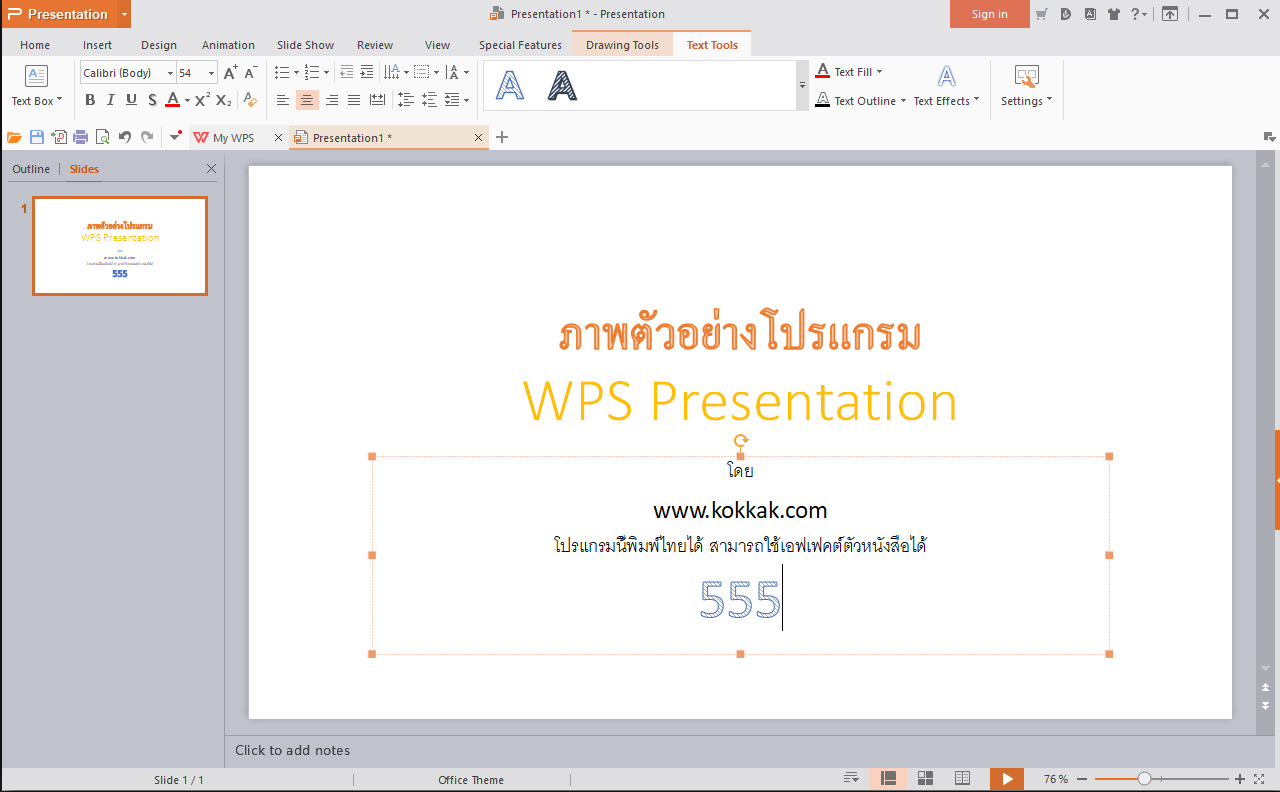This screenshot has width=1280, height=792.
Task: Expand the numbering dropdown arrow
Action: [x=326, y=73]
